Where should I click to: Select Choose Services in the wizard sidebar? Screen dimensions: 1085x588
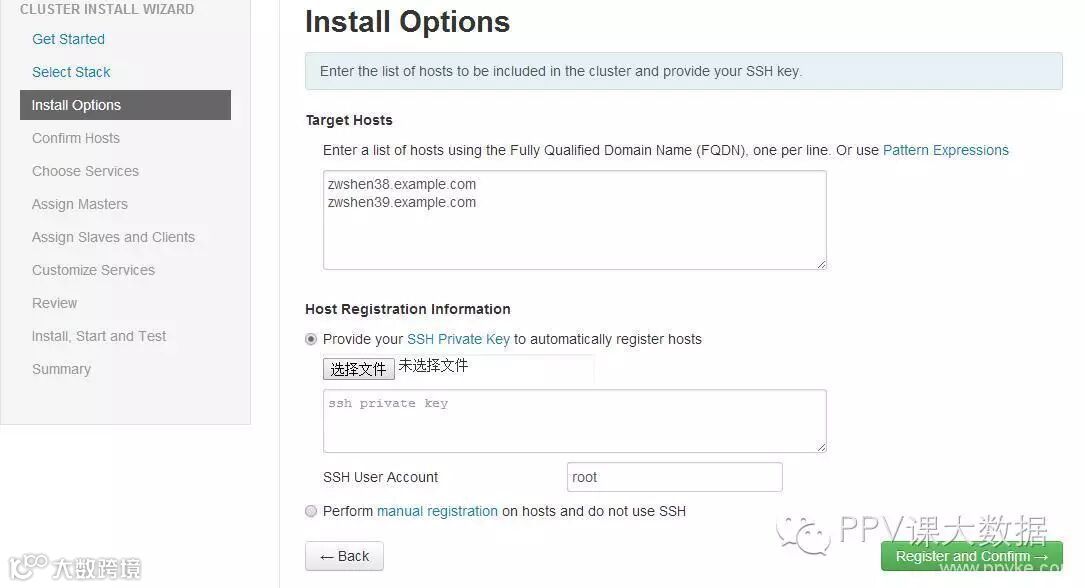[x=86, y=171]
